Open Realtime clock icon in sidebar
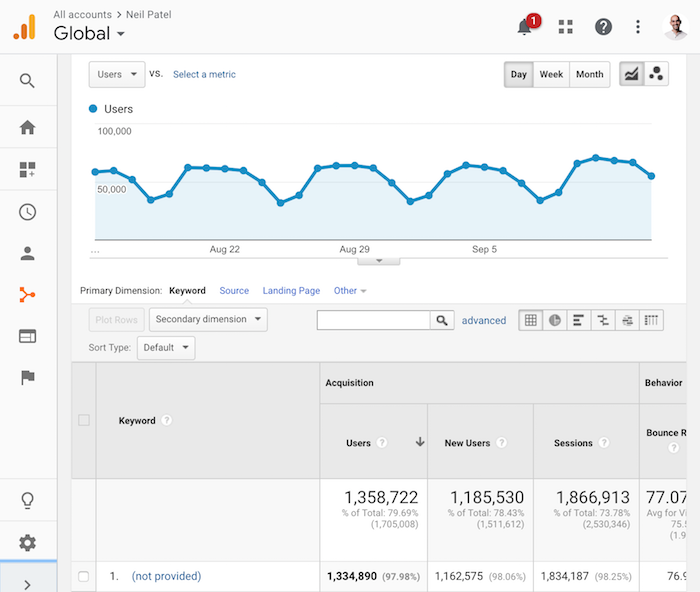Viewport: 700px width, 592px height. click(x=27, y=212)
